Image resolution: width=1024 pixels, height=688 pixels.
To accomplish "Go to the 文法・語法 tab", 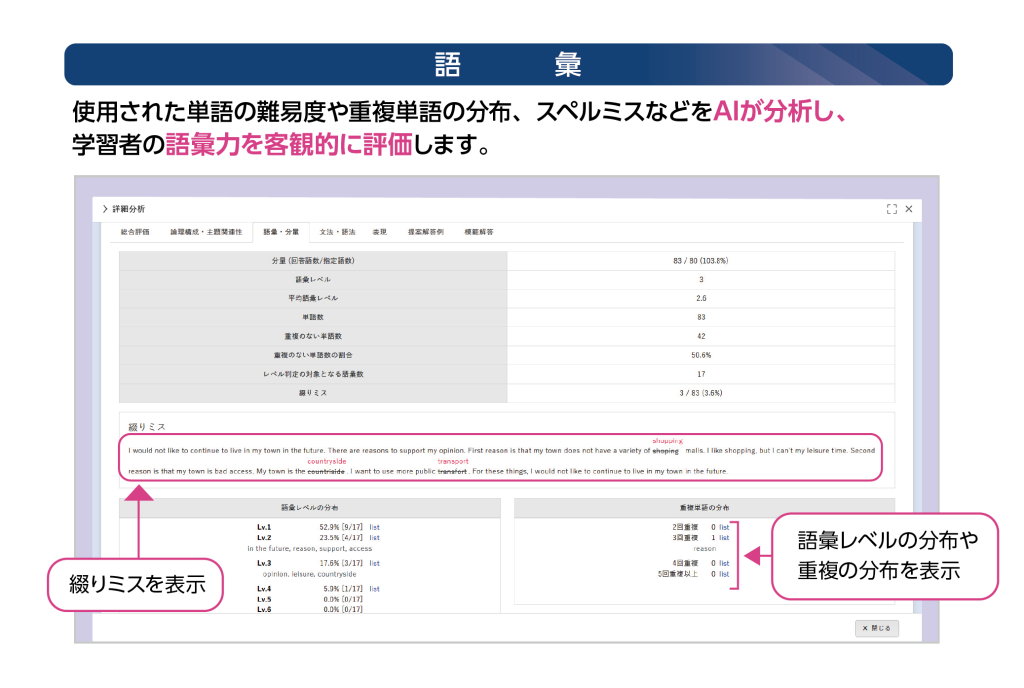I will tap(337, 232).
